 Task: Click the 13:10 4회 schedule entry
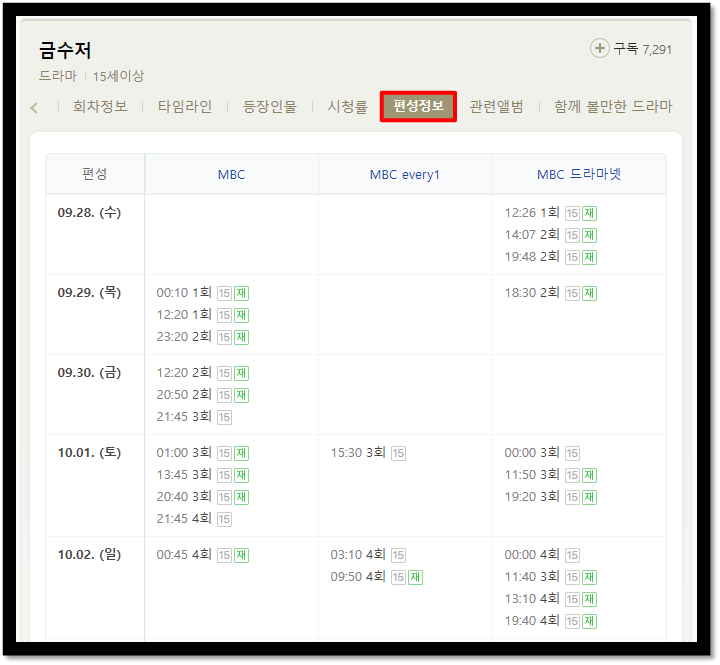[532, 598]
